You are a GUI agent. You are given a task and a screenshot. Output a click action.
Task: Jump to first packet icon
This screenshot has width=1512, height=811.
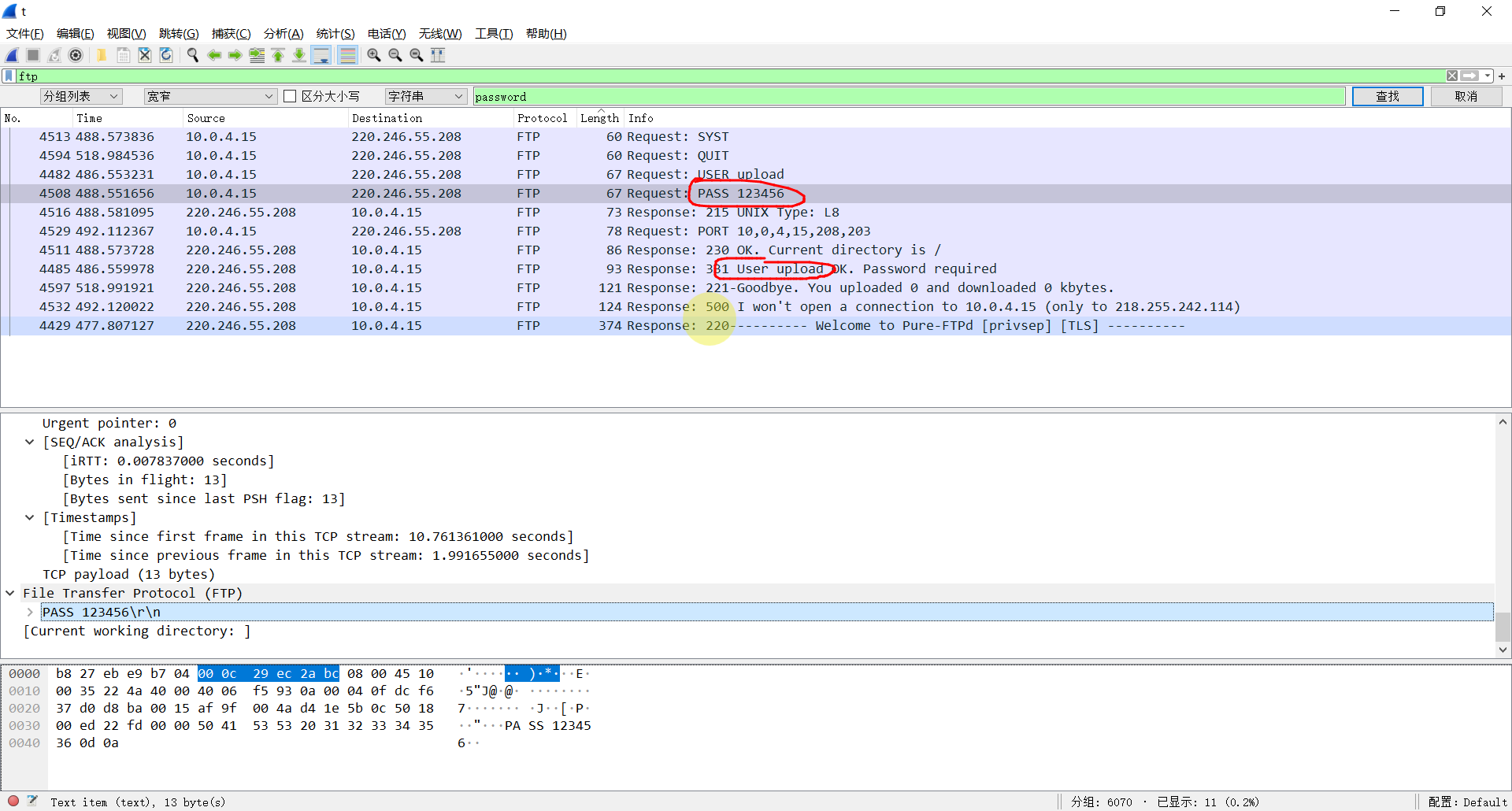278,55
